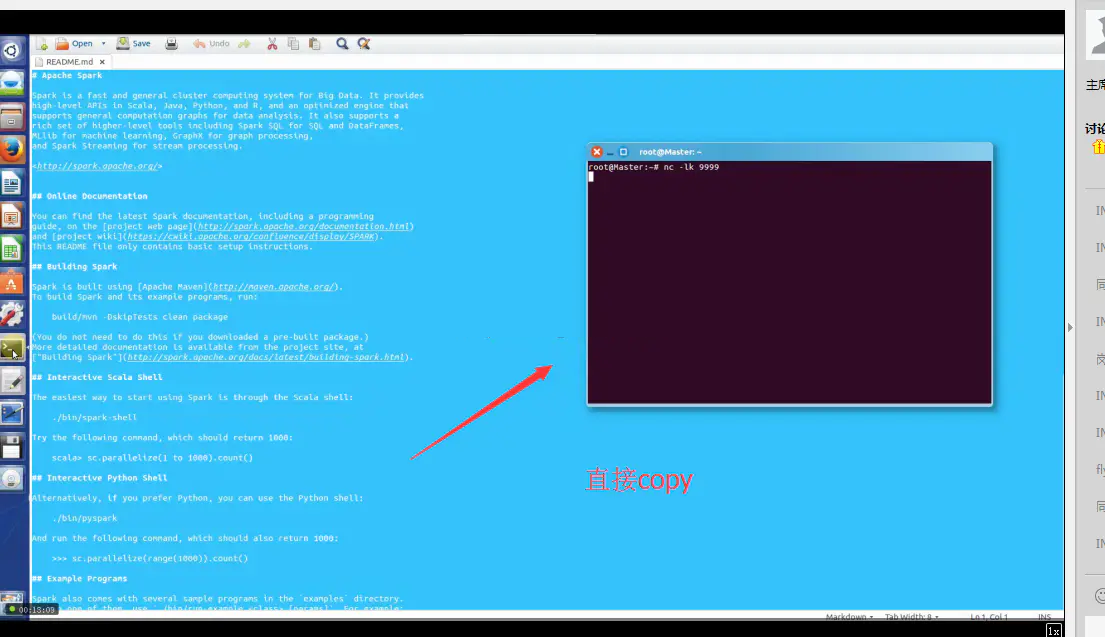Launch LibreOffice Writer from the launcher
The width and height of the screenshot is (1105, 637).
(x=11, y=183)
